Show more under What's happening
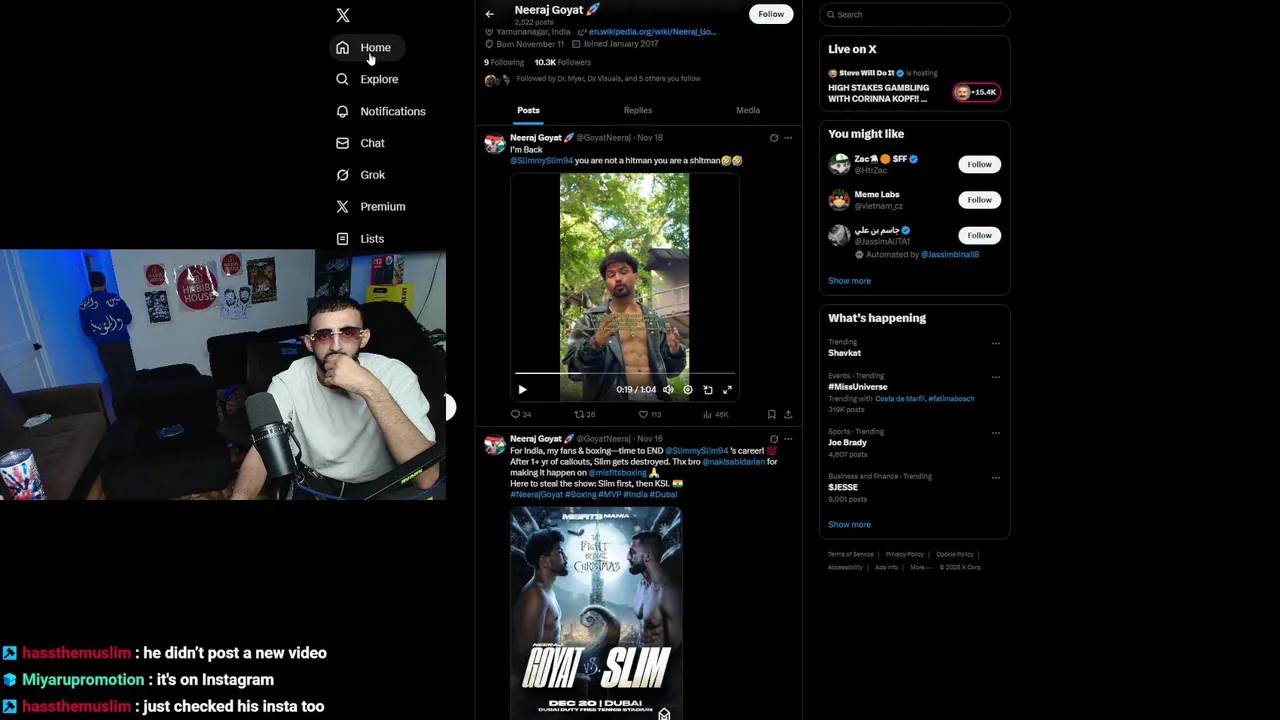This screenshot has height=720, width=1280. (849, 525)
